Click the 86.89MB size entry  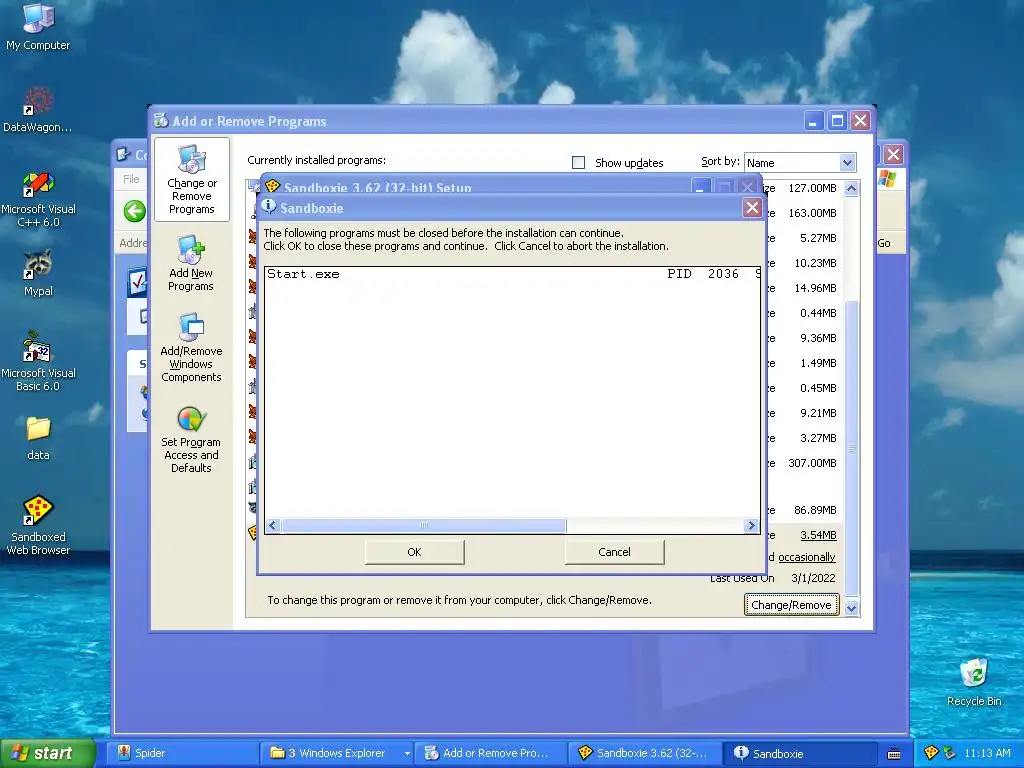[x=815, y=510]
